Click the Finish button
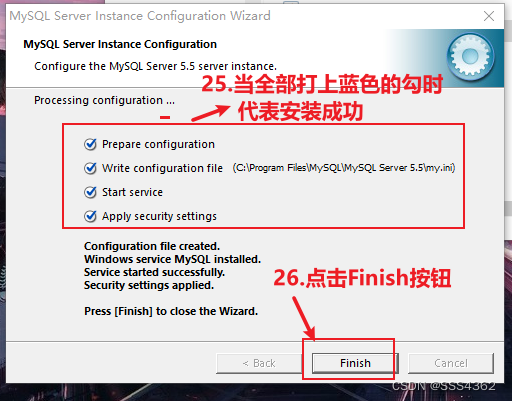 coord(355,363)
